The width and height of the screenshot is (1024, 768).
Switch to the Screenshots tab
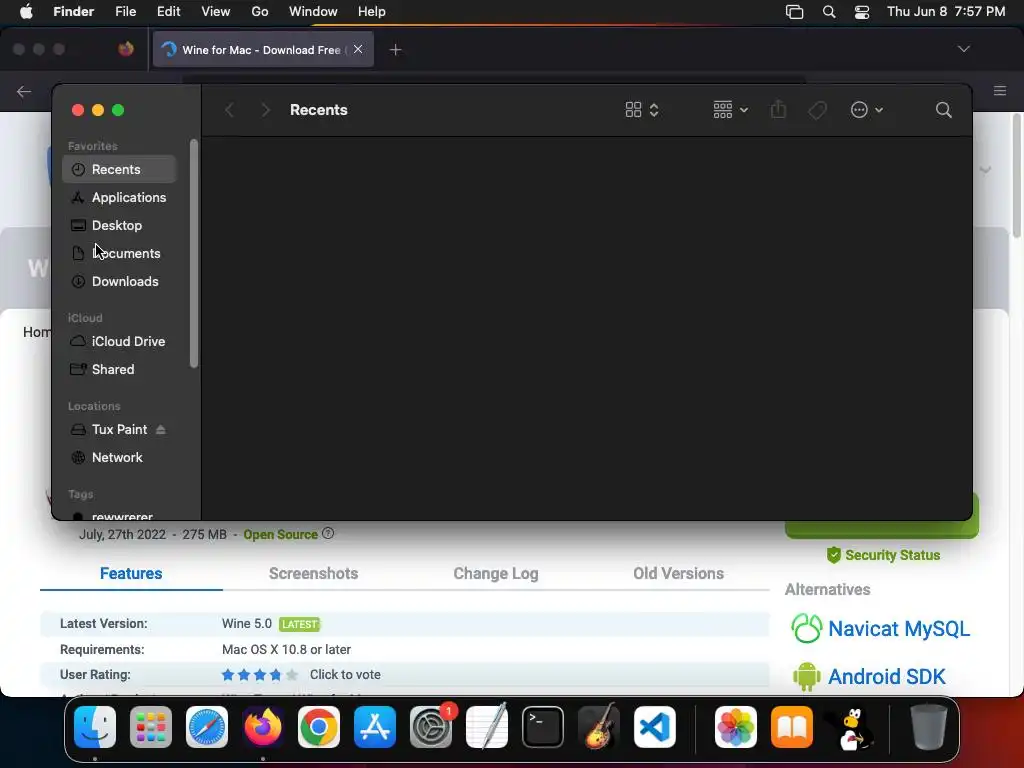point(313,573)
